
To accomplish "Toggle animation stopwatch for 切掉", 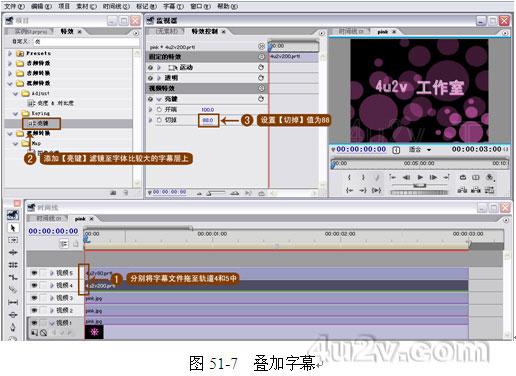I will [159, 120].
